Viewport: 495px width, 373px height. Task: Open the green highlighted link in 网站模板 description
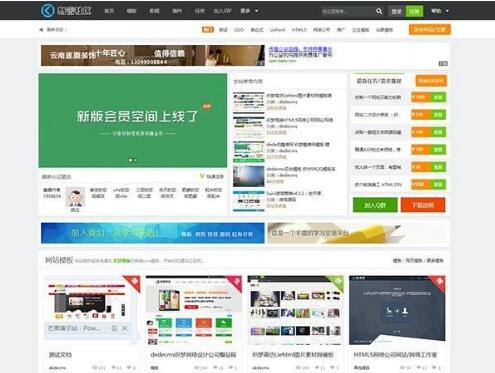121,261
